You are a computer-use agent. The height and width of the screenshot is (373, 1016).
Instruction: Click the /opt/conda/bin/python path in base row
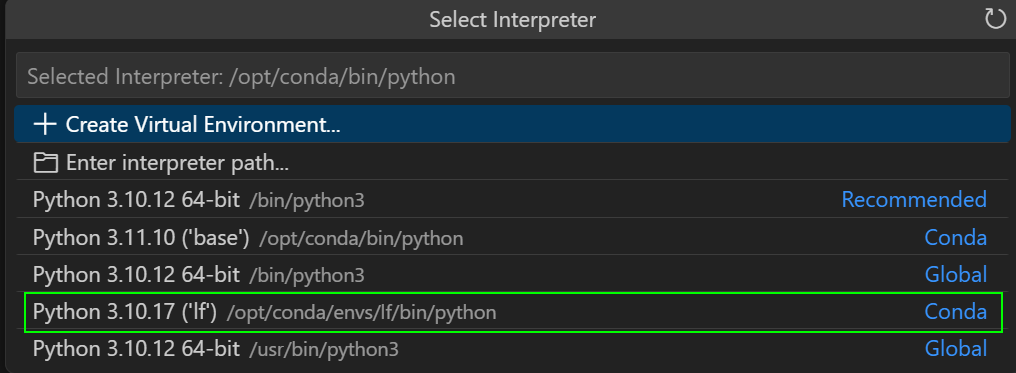pos(362,239)
